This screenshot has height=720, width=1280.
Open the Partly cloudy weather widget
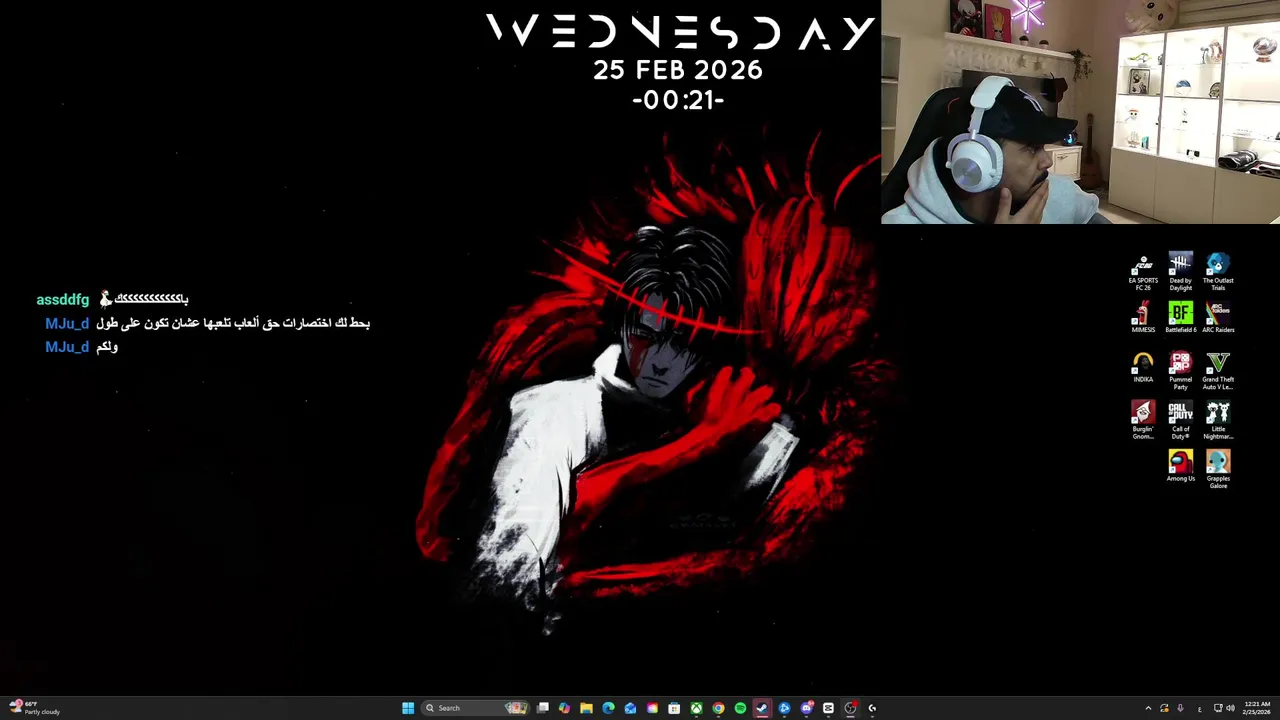pyautogui.click(x=34, y=708)
